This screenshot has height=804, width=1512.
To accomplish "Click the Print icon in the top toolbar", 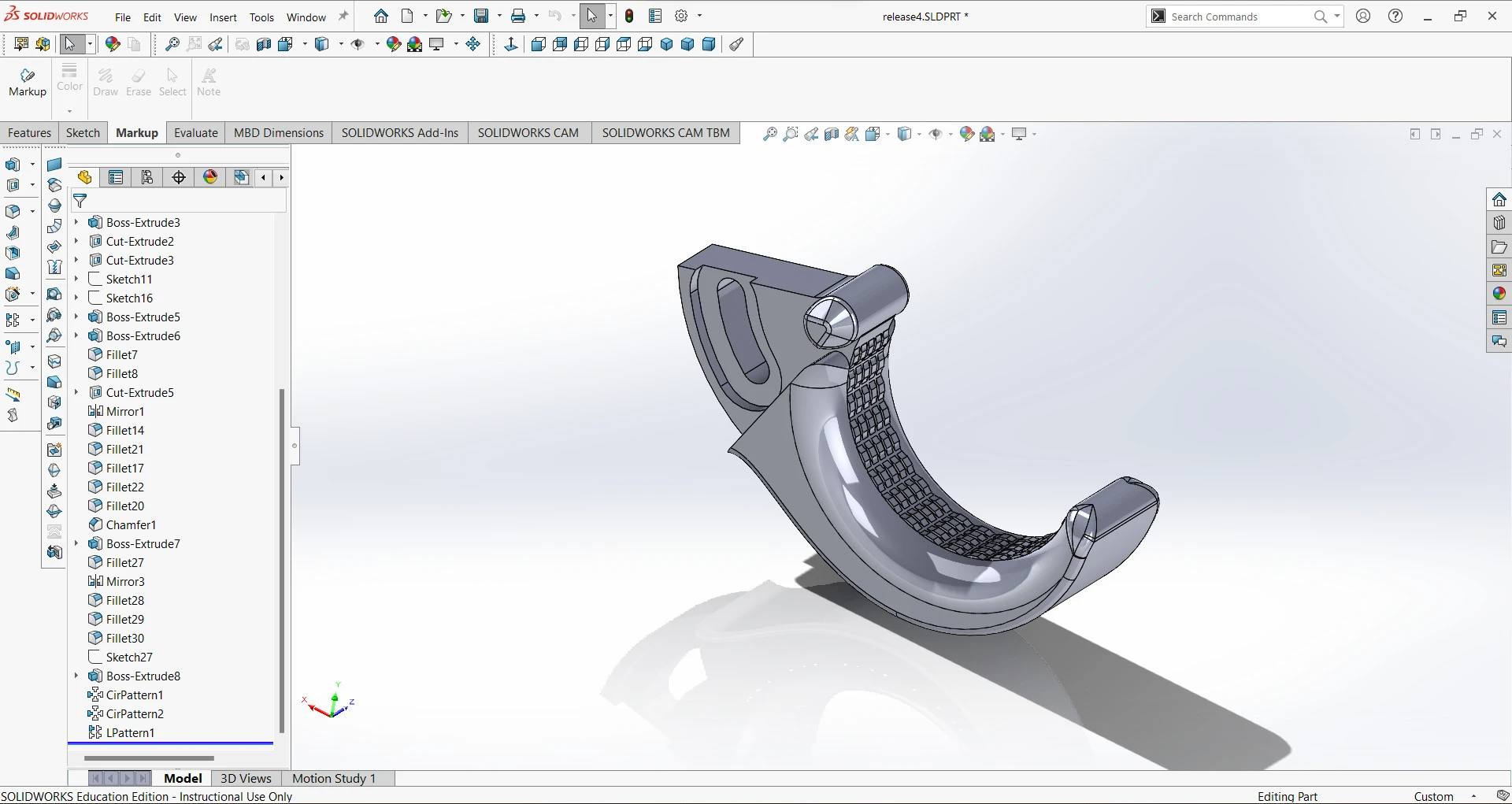I will pyautogui.click(x=517, y=16).
